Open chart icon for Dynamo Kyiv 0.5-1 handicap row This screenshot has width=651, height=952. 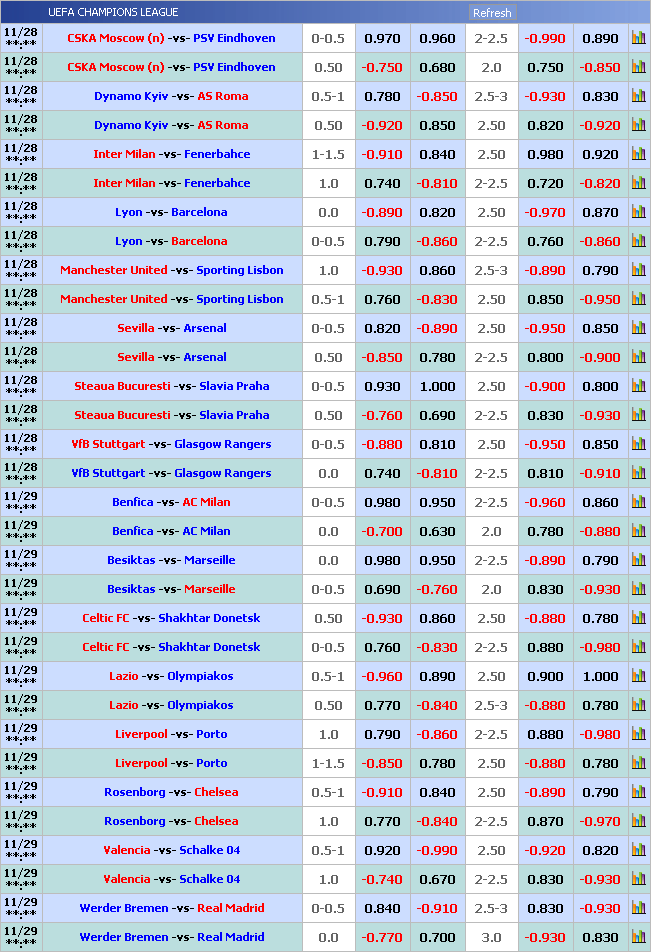click(x=638, y=97)
